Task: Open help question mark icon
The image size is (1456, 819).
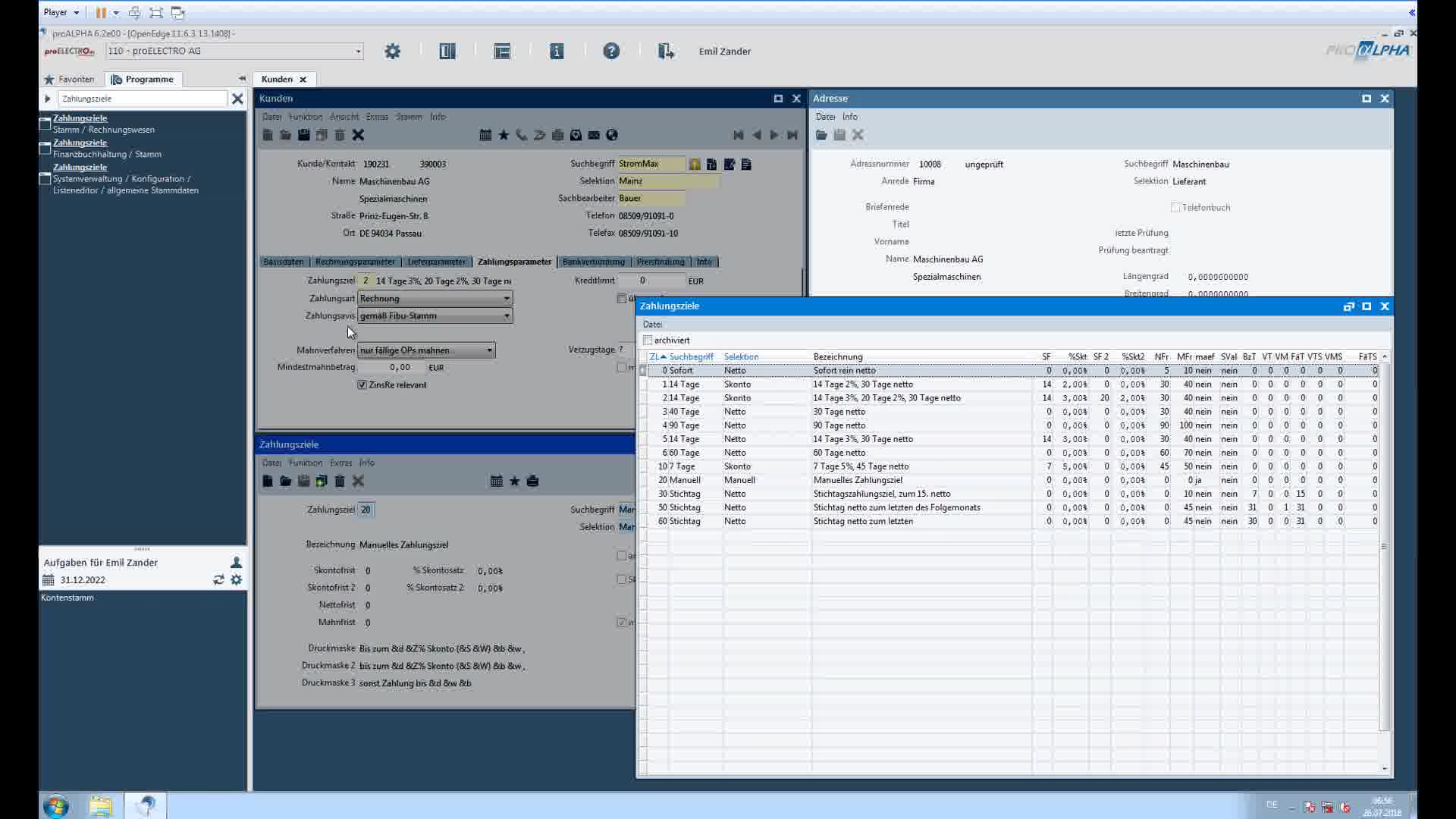Action: 611,51
